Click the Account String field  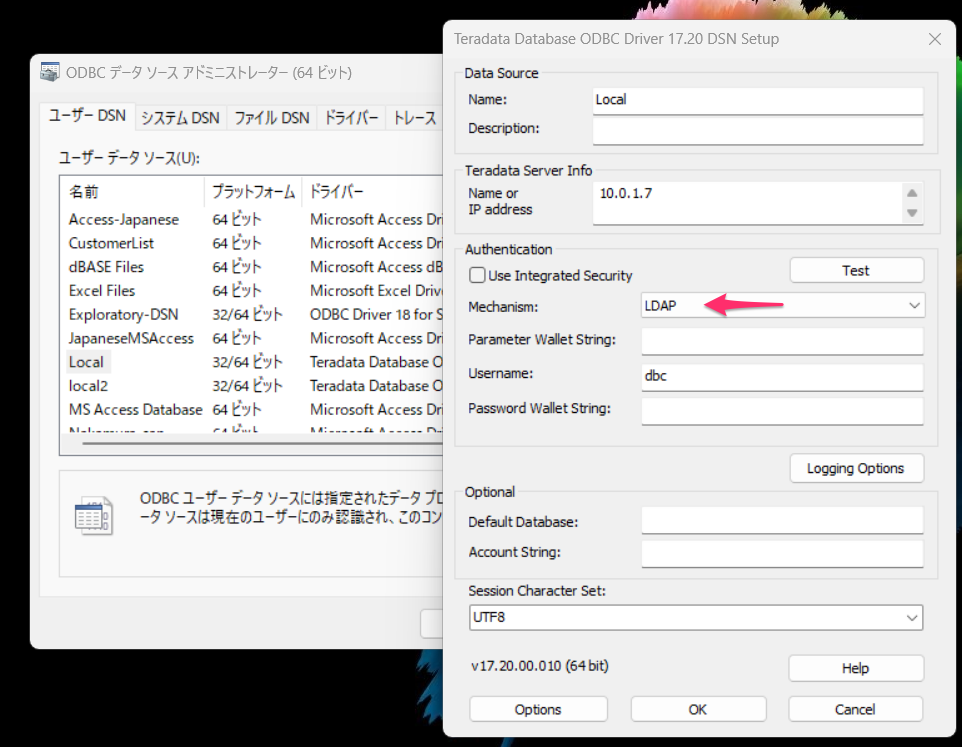pyautogui.click(x=782, y=553)
